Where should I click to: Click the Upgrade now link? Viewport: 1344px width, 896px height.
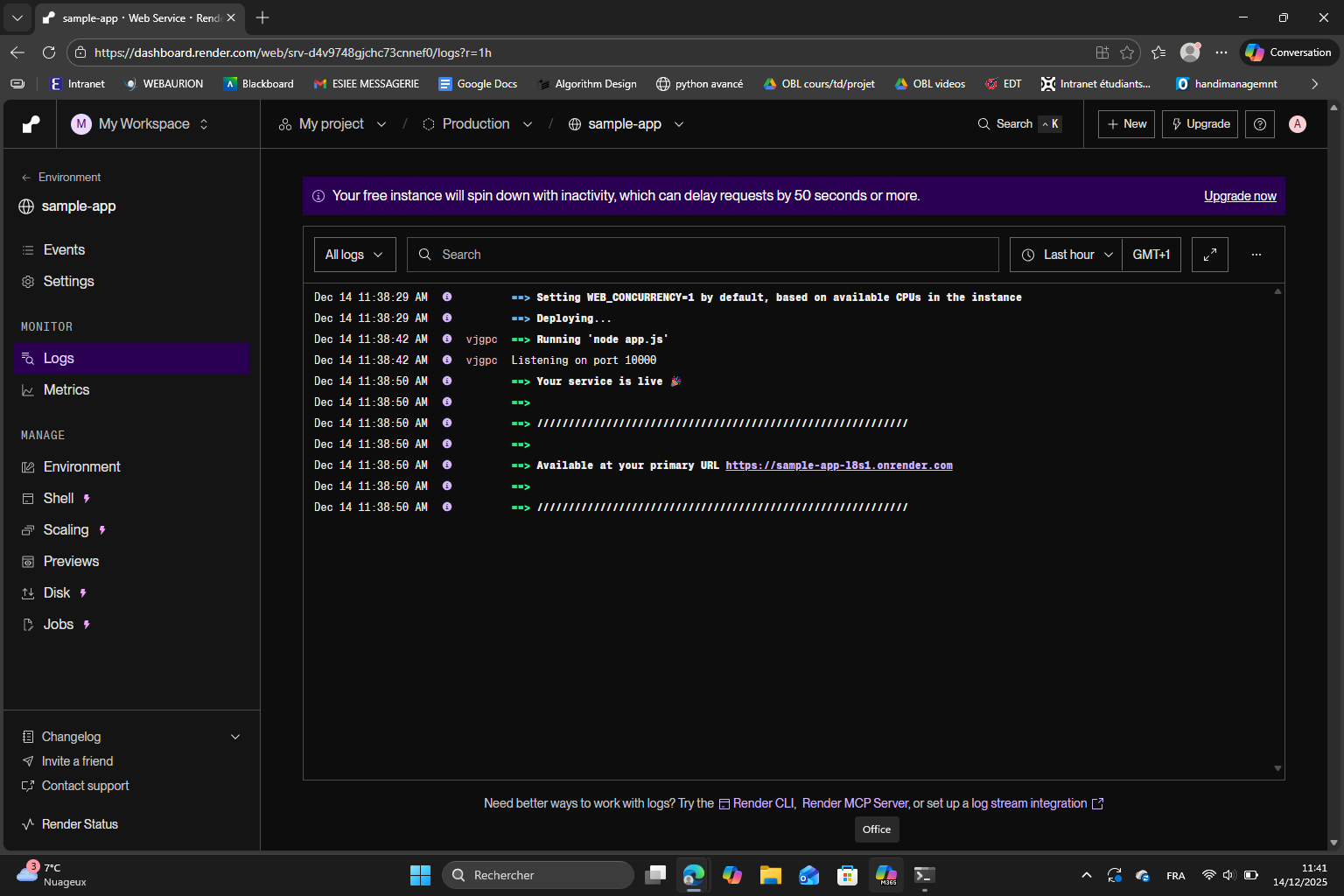point(1239,196)
